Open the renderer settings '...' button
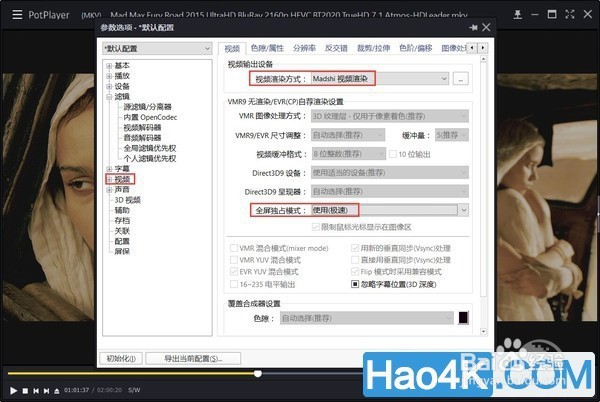Viewport: 600px width, 402px height. [461, 79]
